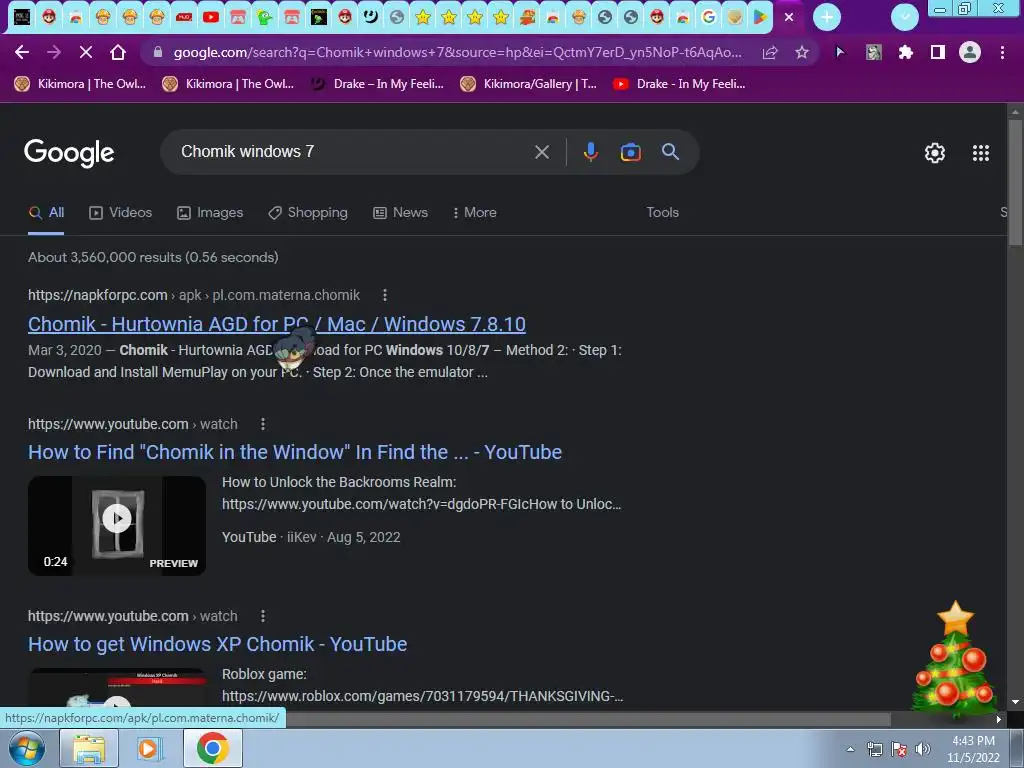Click the pixel character extension icon

pos(873,52)
